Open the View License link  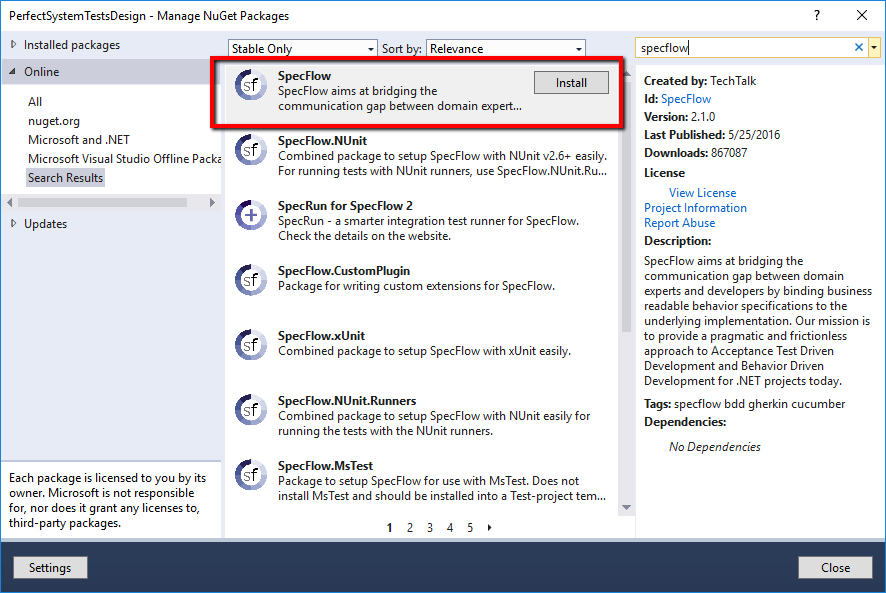(x=702, y=192)
